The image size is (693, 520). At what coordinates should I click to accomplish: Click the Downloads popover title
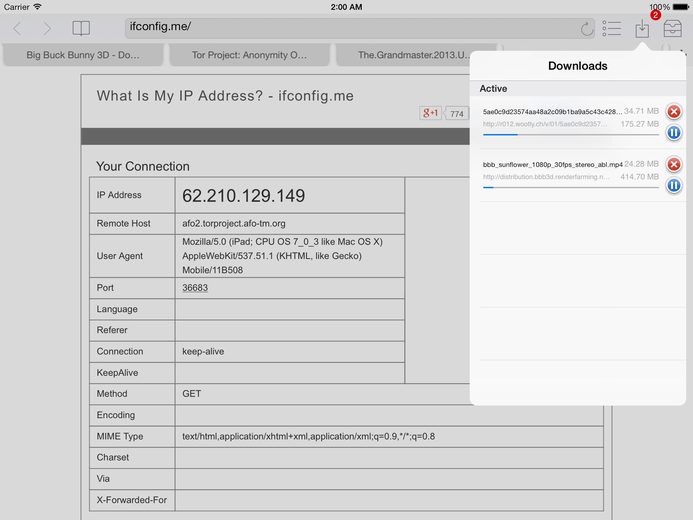[x=578, y=66]
